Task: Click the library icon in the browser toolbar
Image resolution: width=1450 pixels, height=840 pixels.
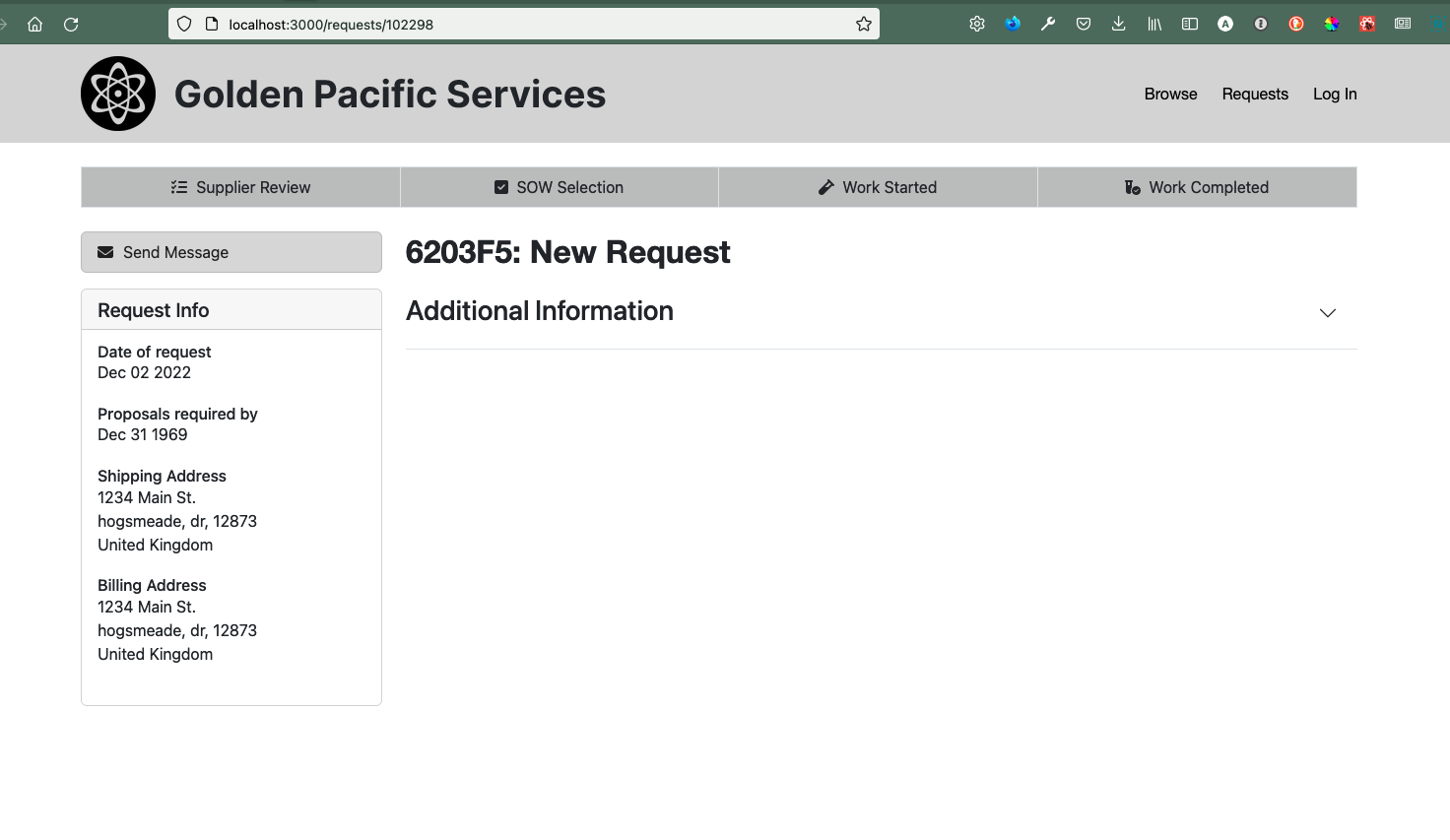Action: (x=1153, y=24)
